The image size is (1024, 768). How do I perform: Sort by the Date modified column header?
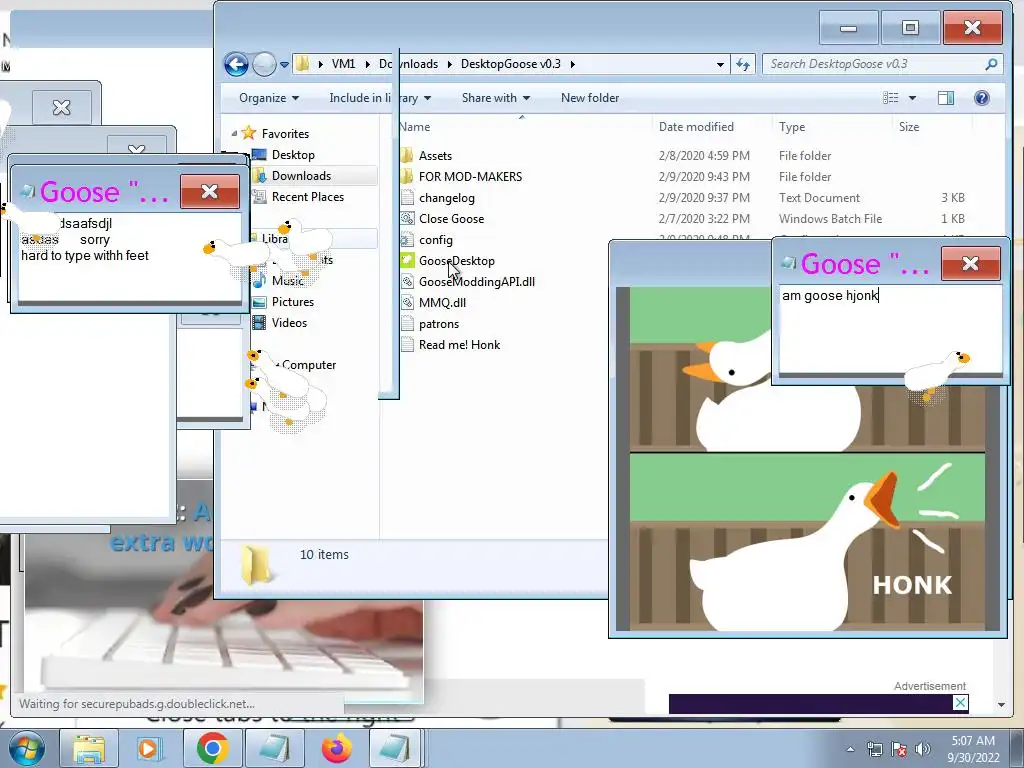pos(696,127)
